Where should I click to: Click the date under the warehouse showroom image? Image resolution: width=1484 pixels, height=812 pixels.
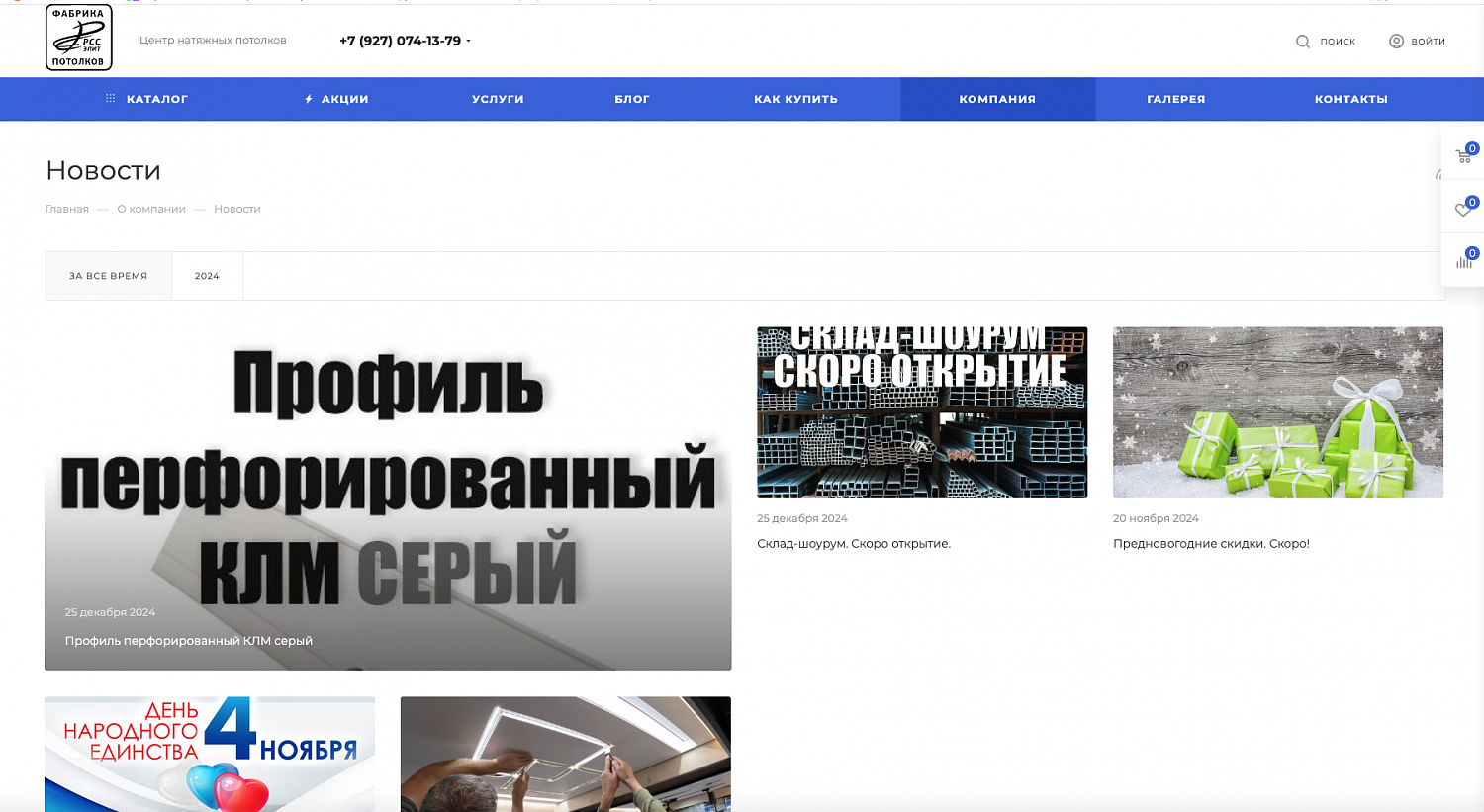click(x=802, y=518)
